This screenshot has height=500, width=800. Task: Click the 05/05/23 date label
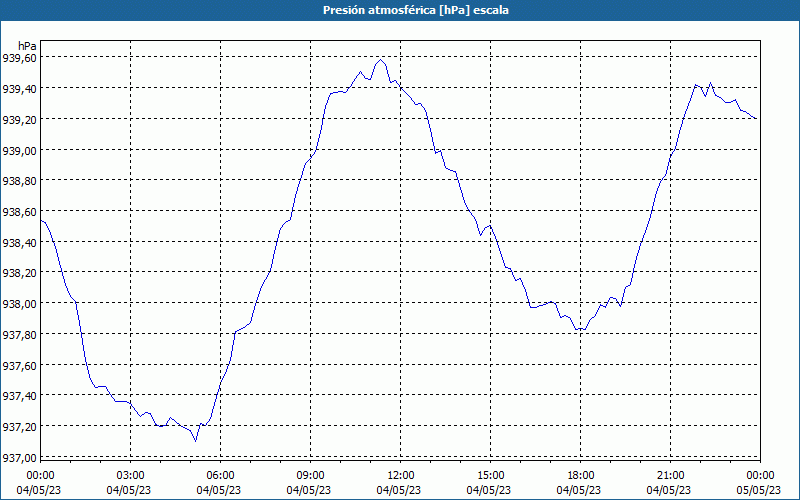click(761, 490)
